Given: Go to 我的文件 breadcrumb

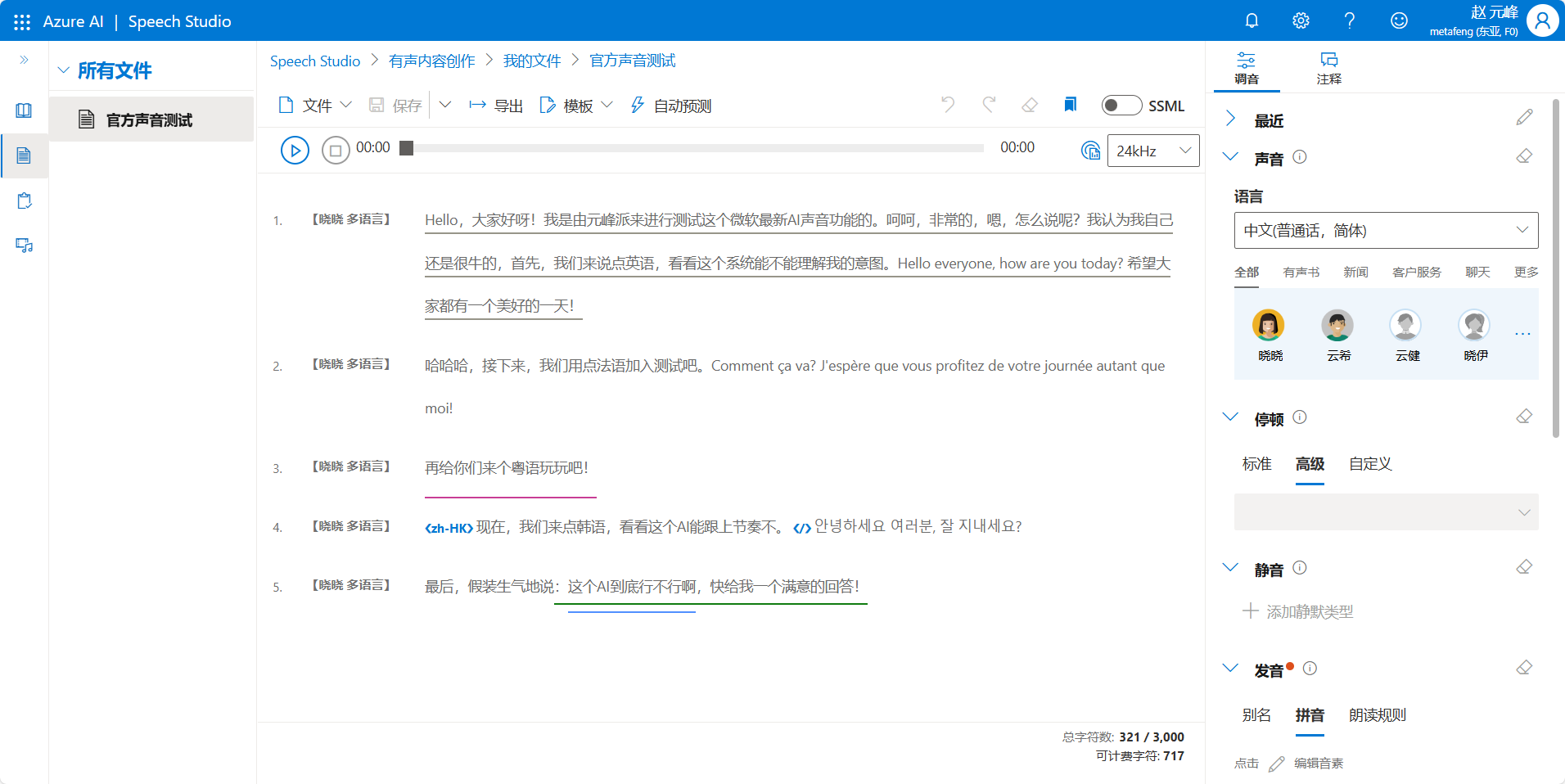Looking at the screenshot, I should click(x=532, y=61).
